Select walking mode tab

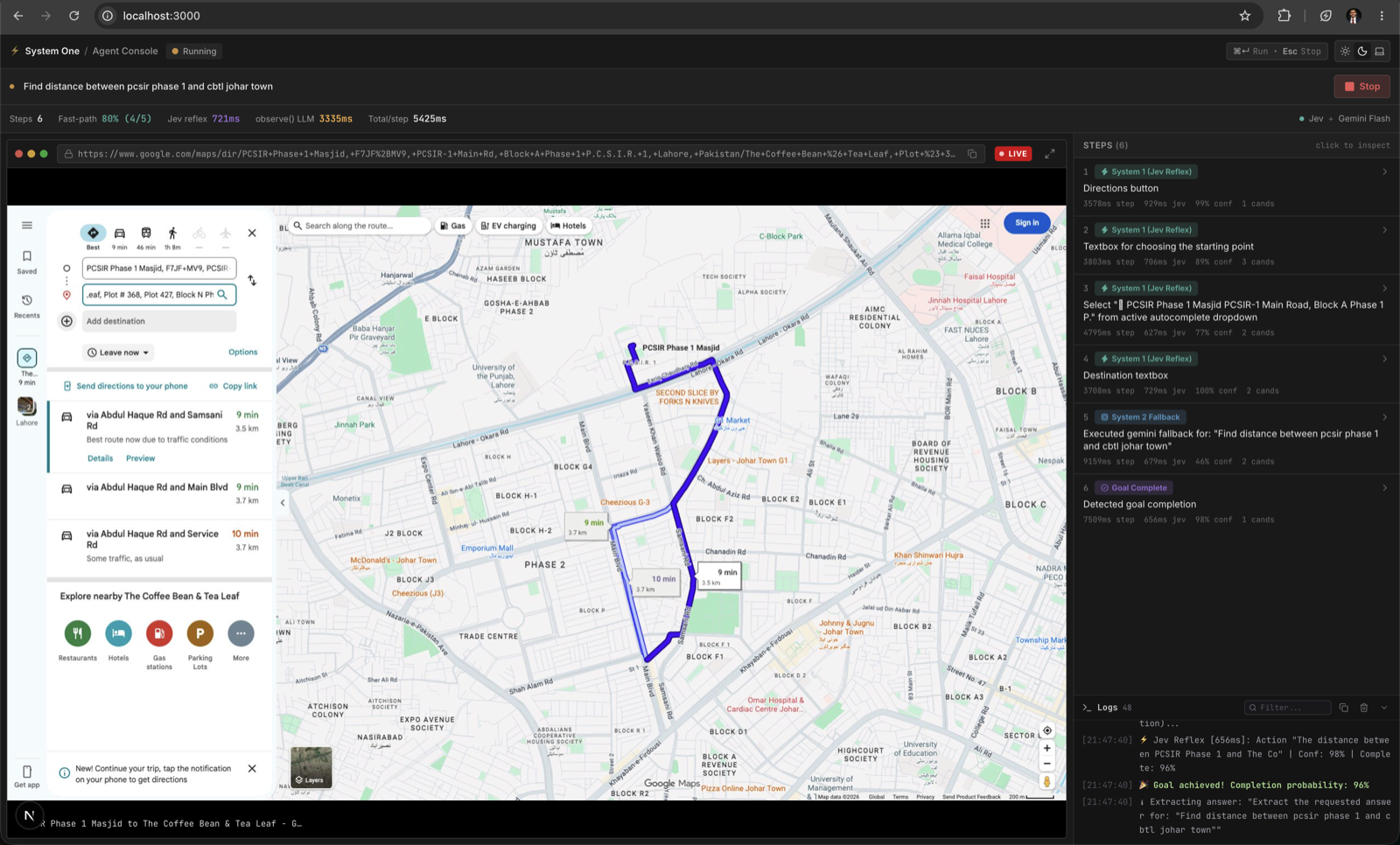click(x=172, y=236)
